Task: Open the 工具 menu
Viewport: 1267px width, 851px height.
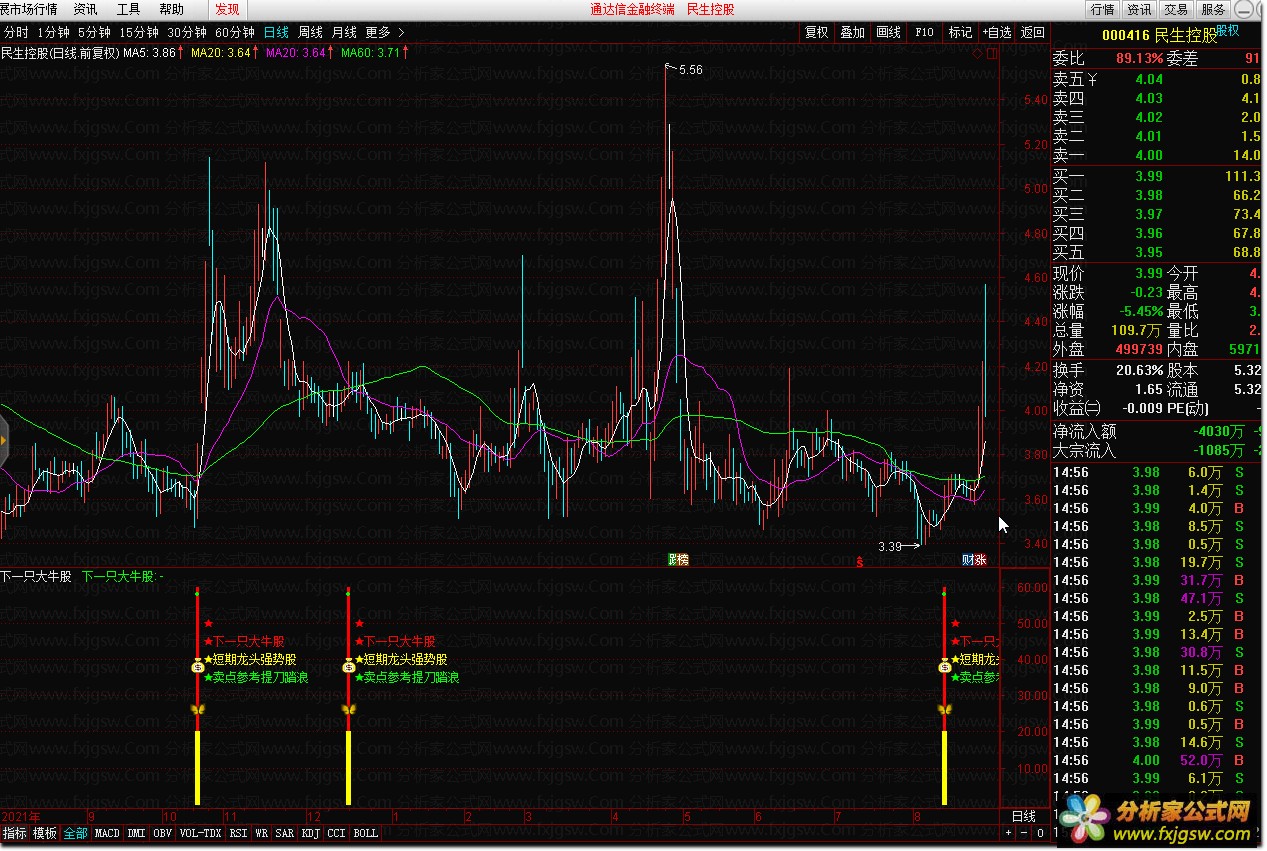Action: [128, 9]
